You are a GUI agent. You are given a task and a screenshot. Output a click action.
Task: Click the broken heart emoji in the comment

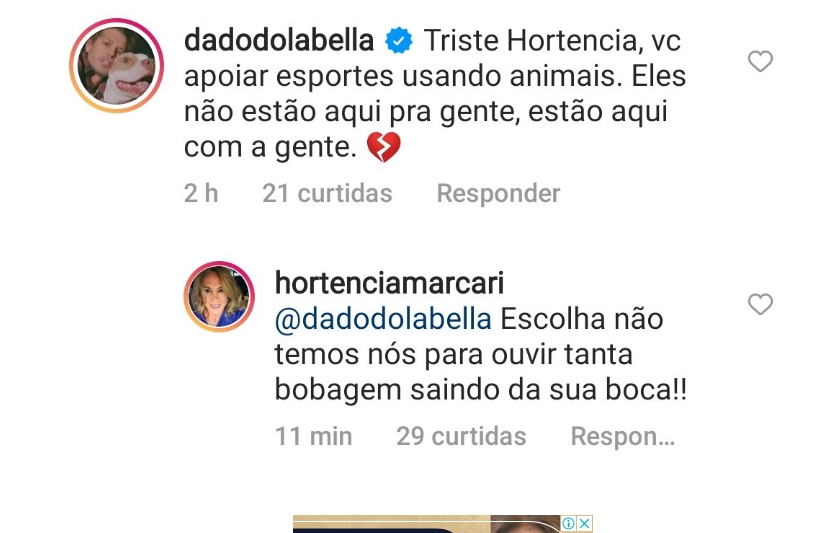coord(383,147)
